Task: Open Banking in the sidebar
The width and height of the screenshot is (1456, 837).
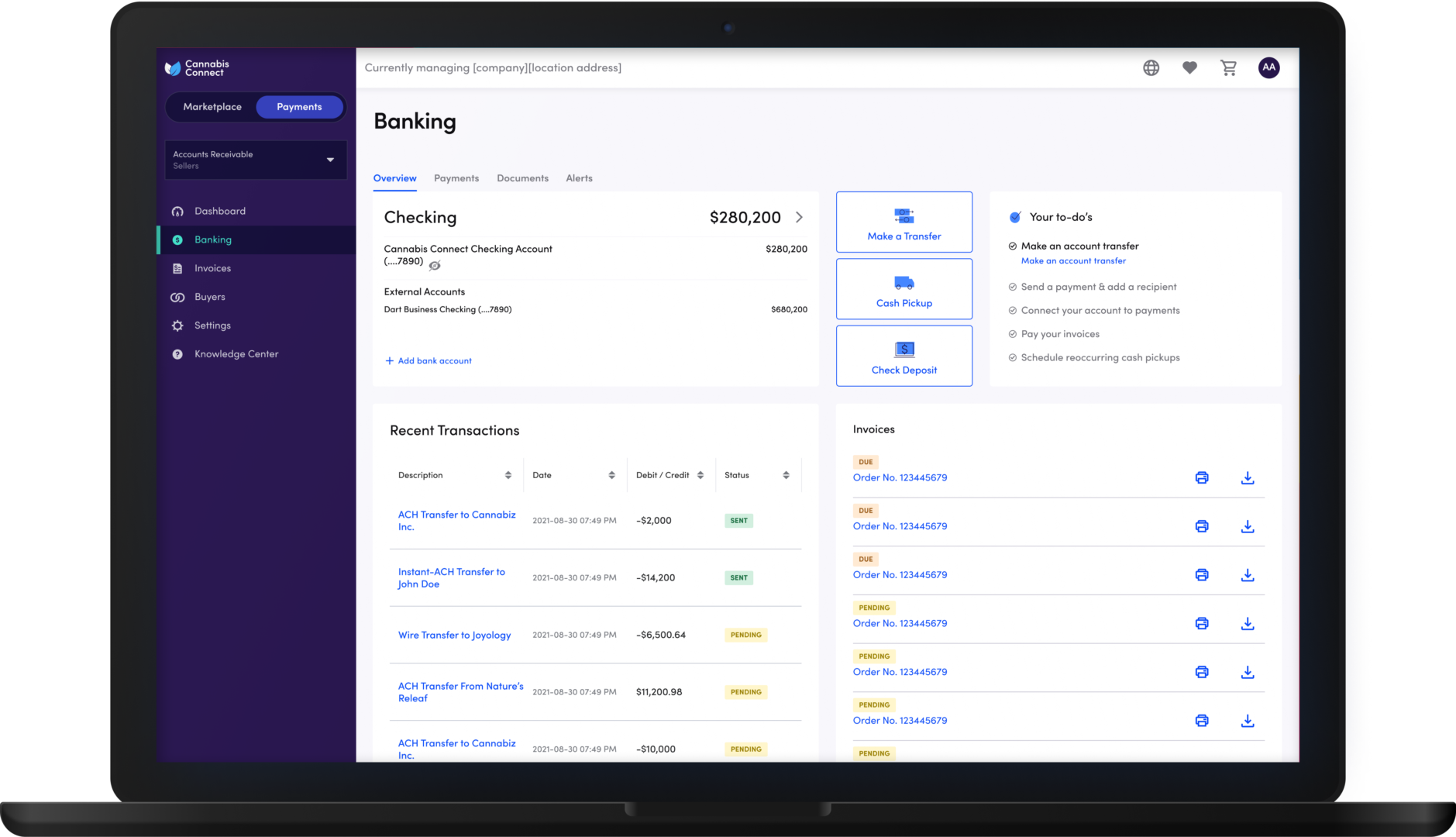Action: pyautogui.click(x=256, y=239)
